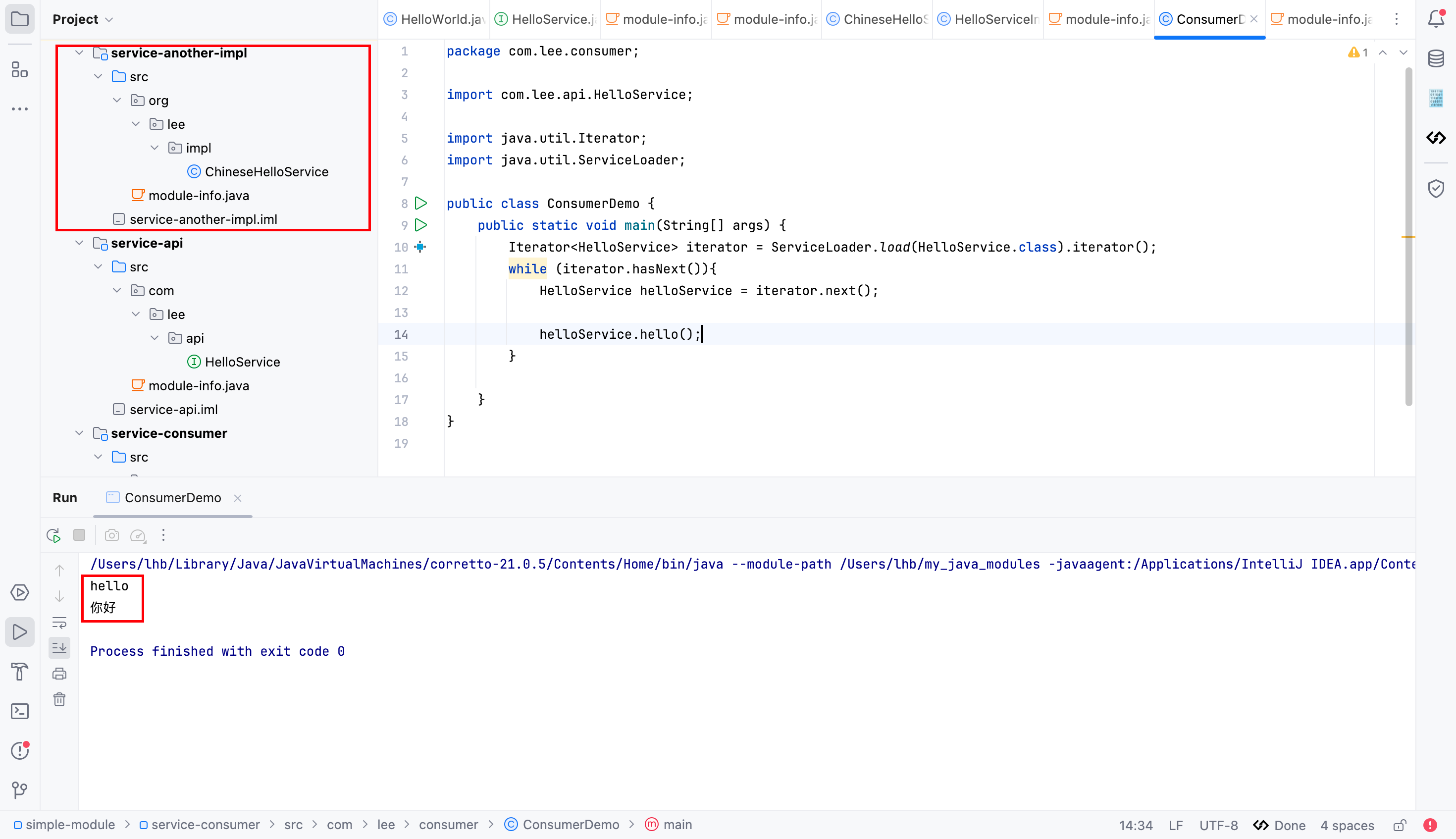The image size is (1456, 839).
Task: Close the ConsumerDemo run tab
Action: [237, 498]
